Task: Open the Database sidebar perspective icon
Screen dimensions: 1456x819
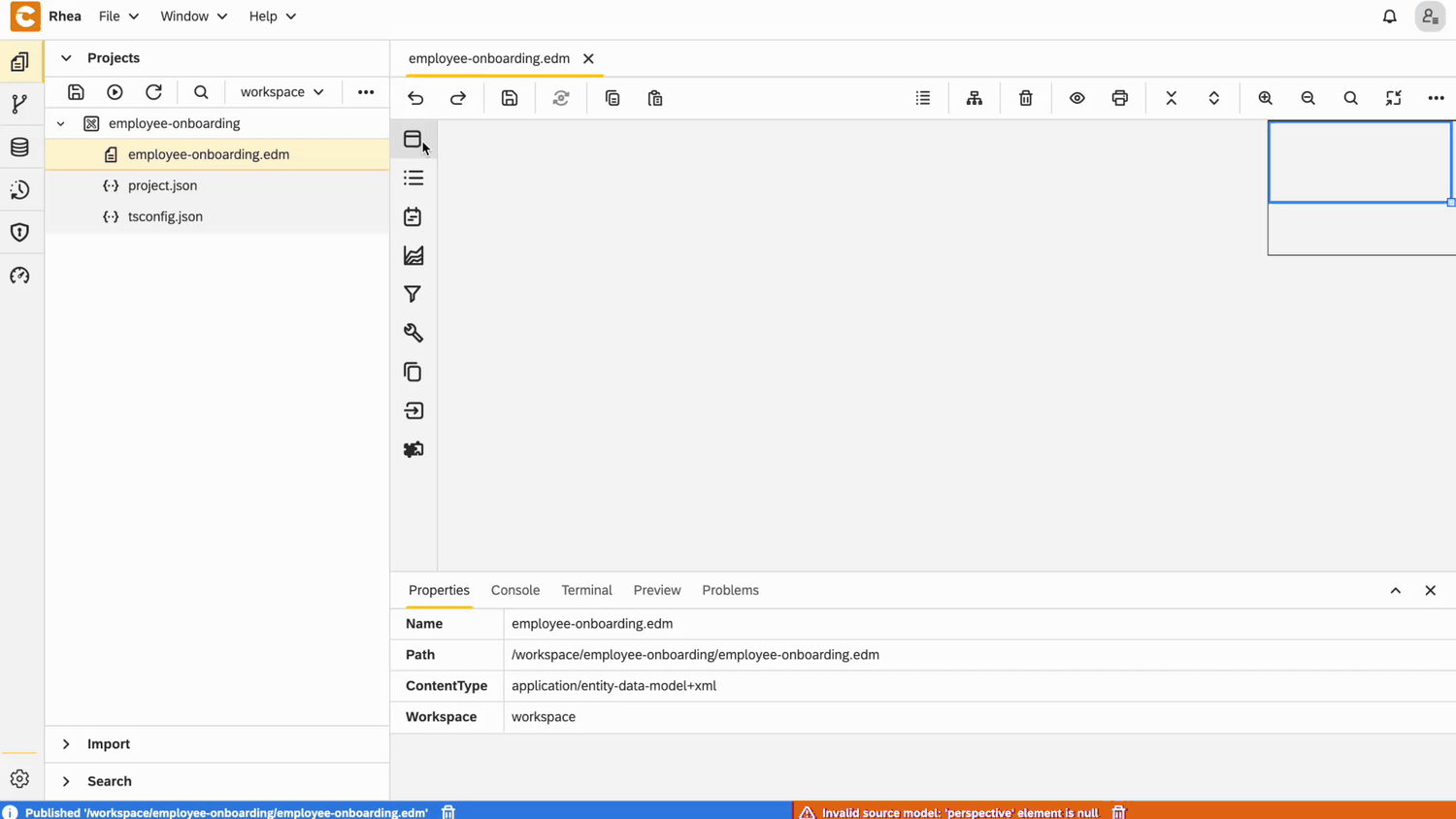Action: point(19,147)
